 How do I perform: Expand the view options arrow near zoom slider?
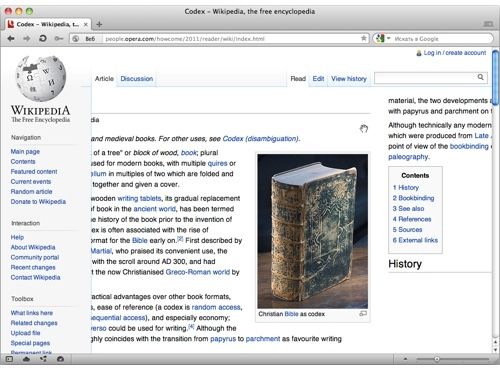(405, 359)
